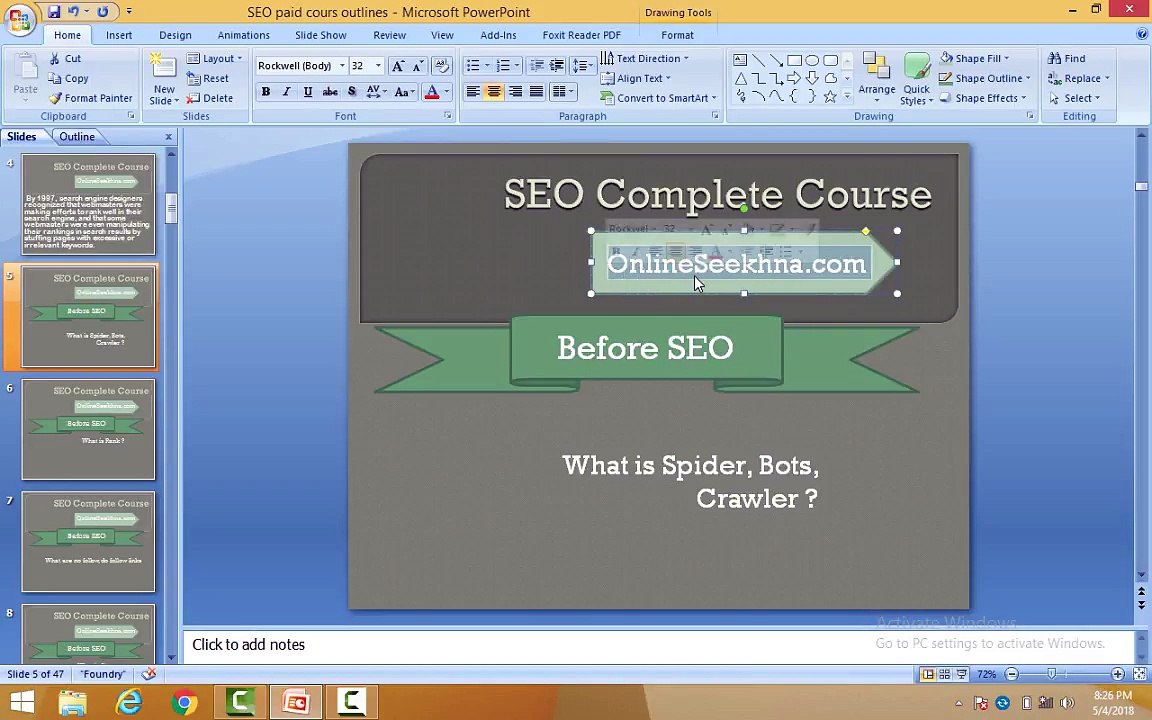Open the Animations ribbon tab
1152x720 pixels.
point(243,35)
